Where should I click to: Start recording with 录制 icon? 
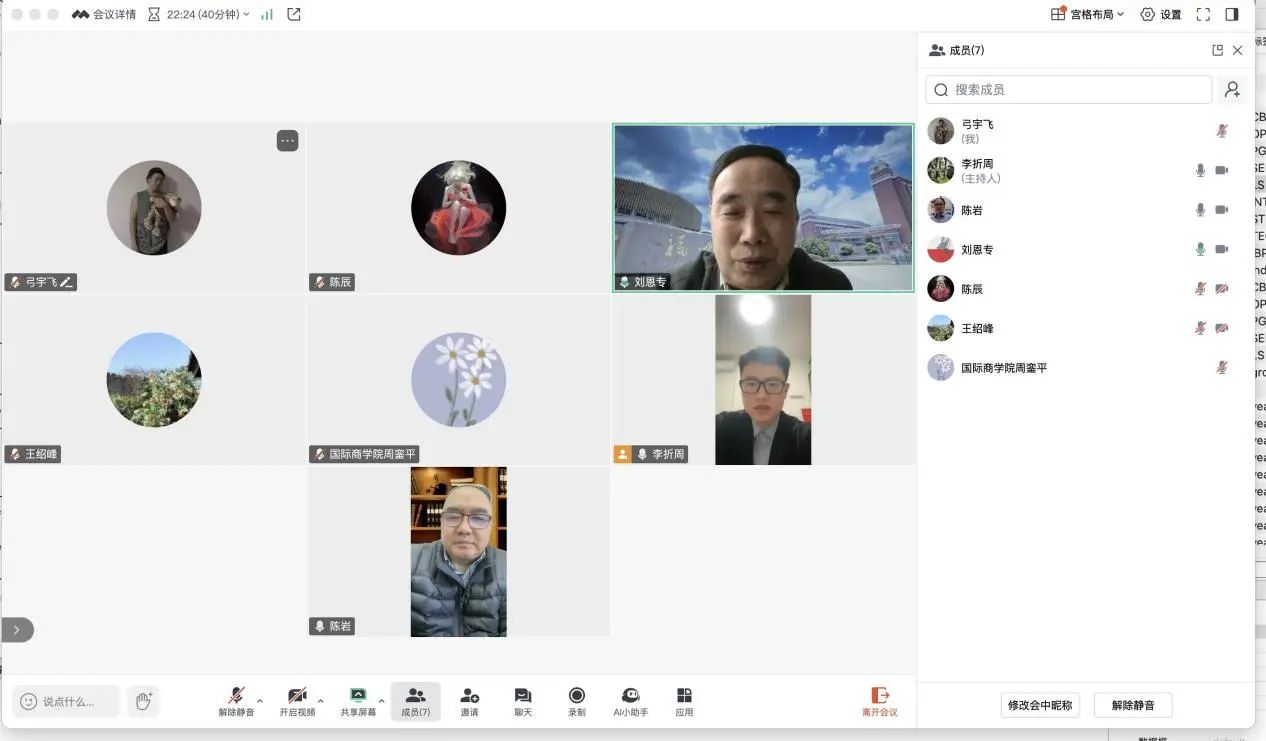click(x=577, y=701)
